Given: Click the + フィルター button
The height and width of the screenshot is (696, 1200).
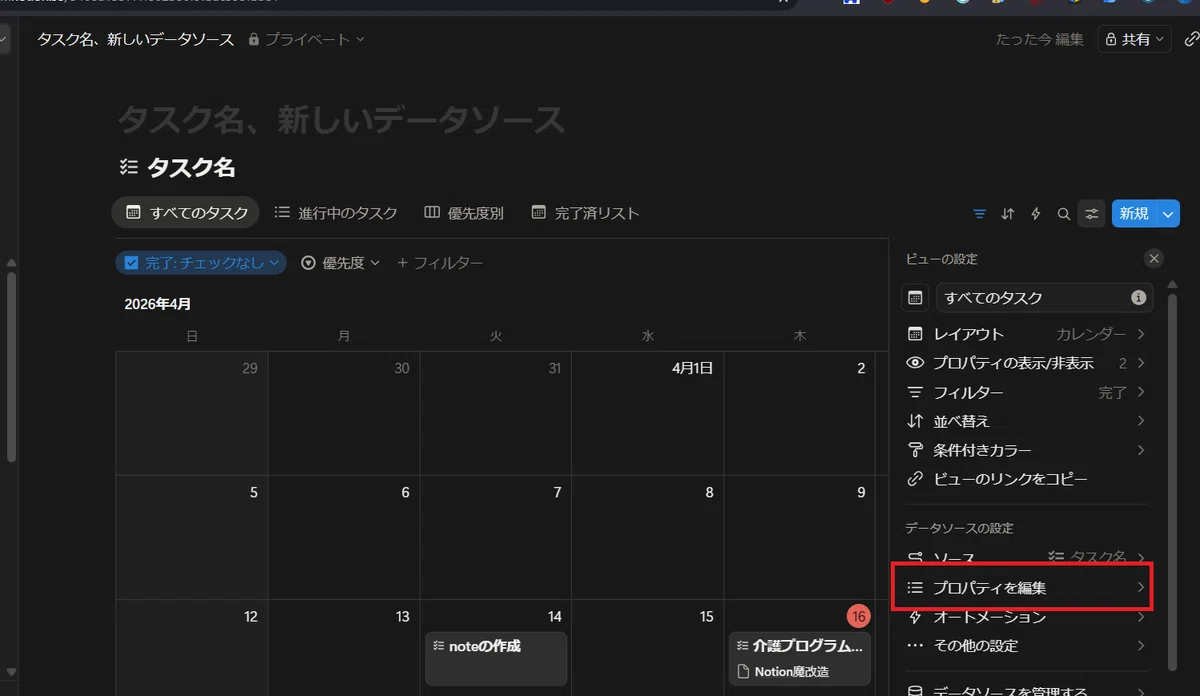Looking at the screenshot, I should point(440,263).
